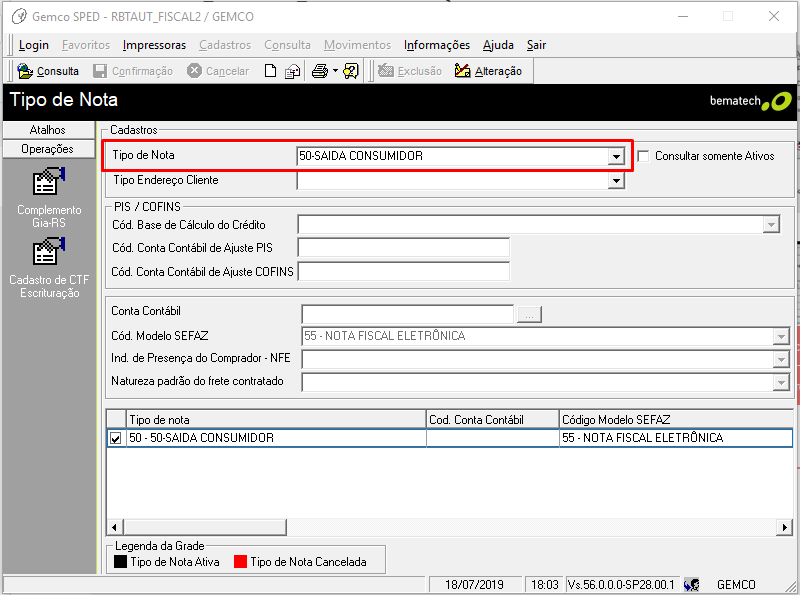The height and width of the screenshot is (595, 800).
Task: Click the Alteração toolbar button
Action: click(x=488, y=71)
